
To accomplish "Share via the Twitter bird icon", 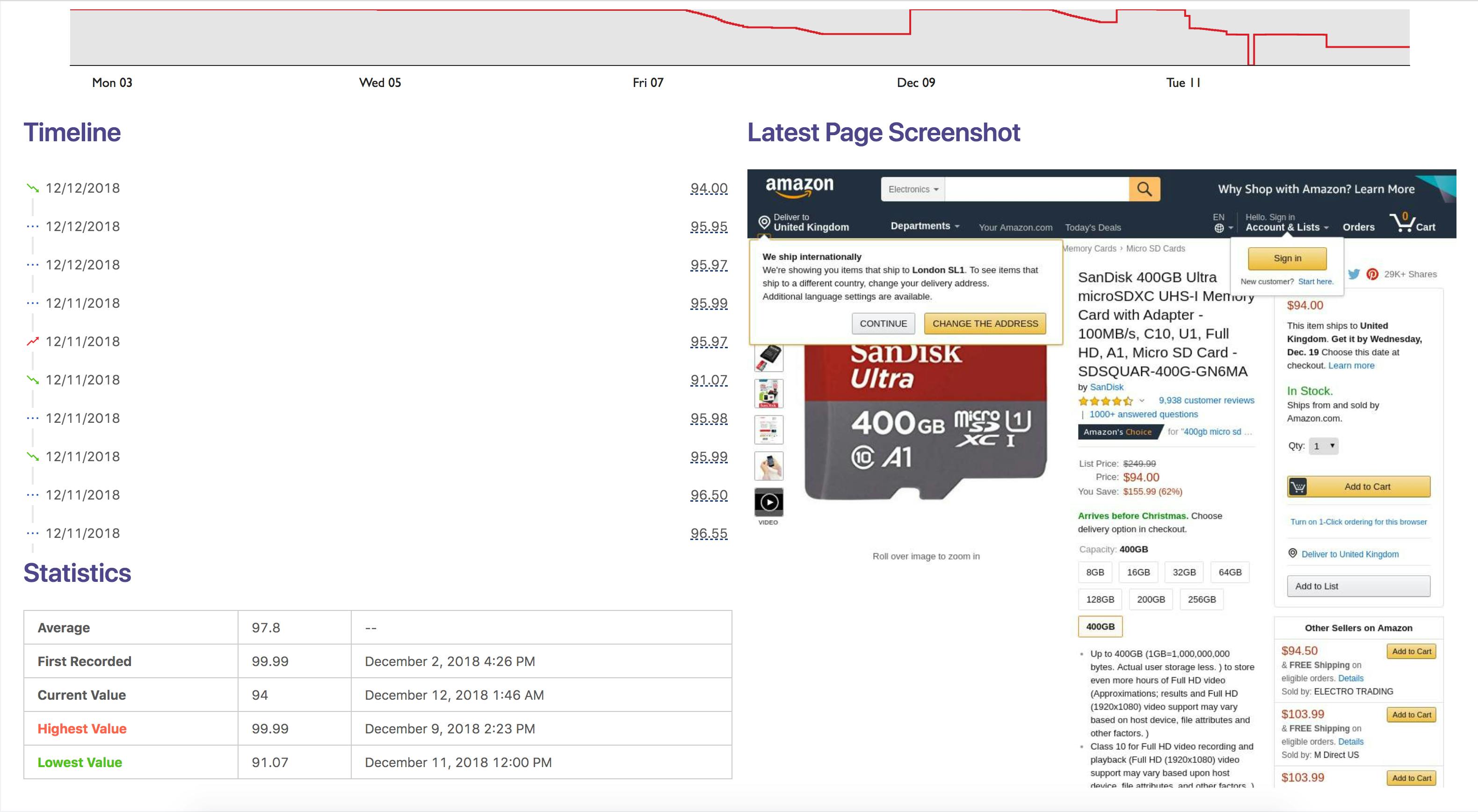I will point(1354,274).
